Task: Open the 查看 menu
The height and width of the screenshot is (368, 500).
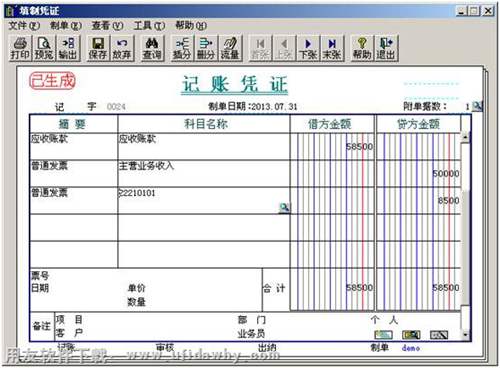Action: click(x=107, y=25)
